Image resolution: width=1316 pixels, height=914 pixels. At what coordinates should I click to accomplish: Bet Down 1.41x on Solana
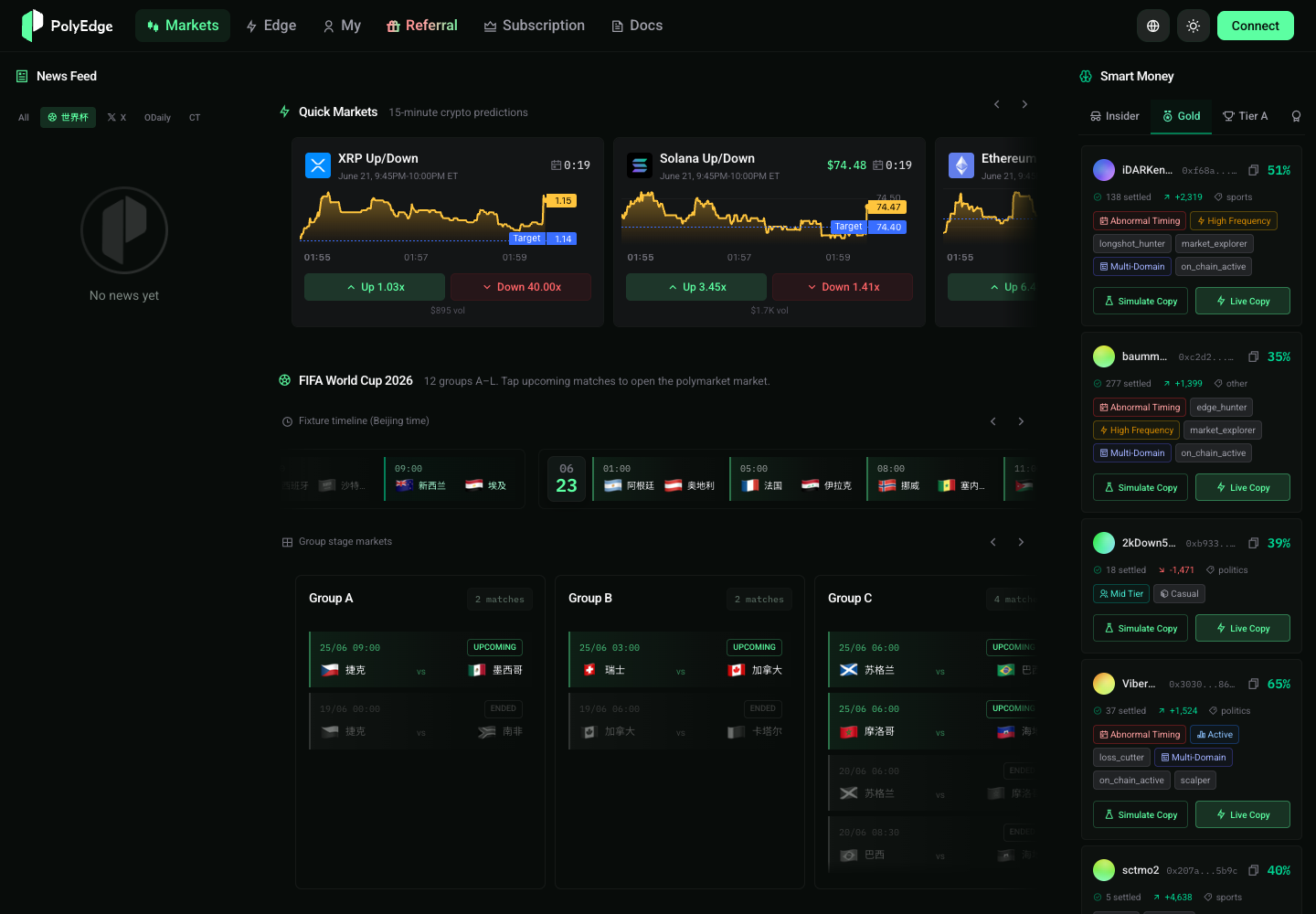[x=843, y=287]
